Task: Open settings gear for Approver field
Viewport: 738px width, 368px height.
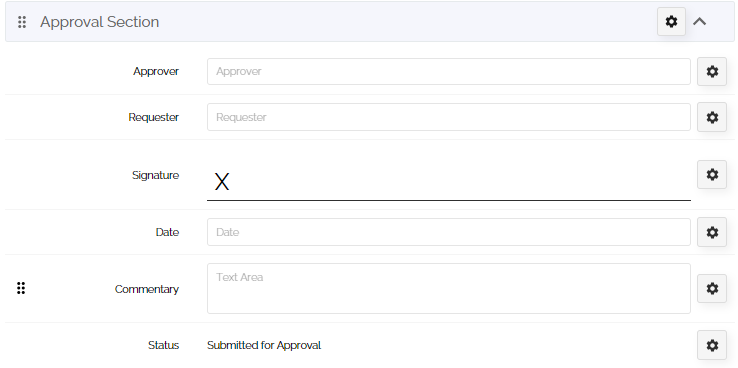Action: [x=712, y=72]
